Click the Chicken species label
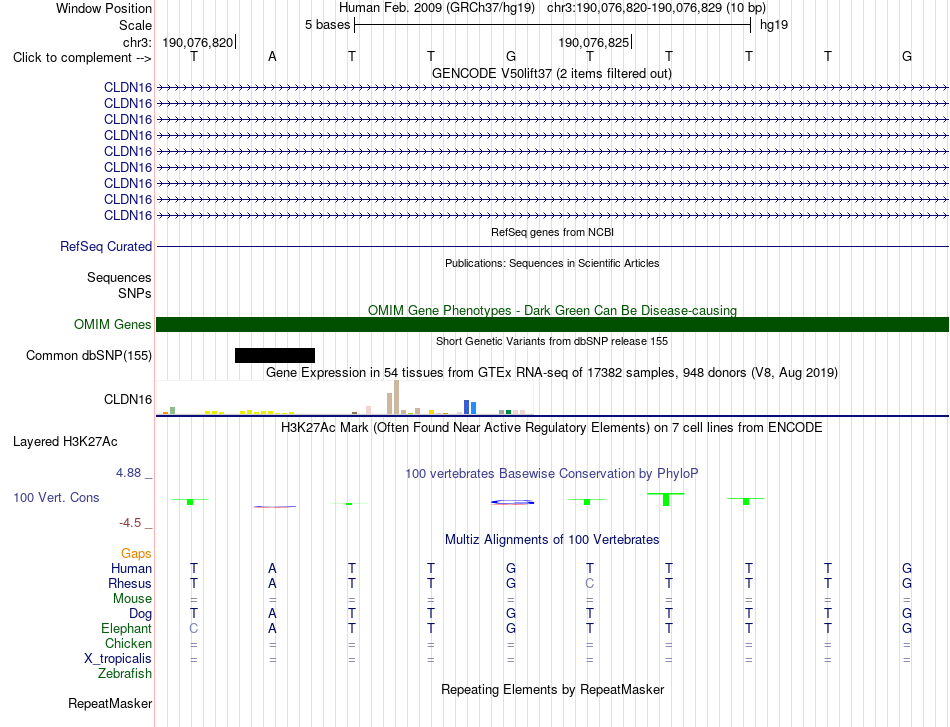Screen dimensions: 950x727 (x=128, y=643)
